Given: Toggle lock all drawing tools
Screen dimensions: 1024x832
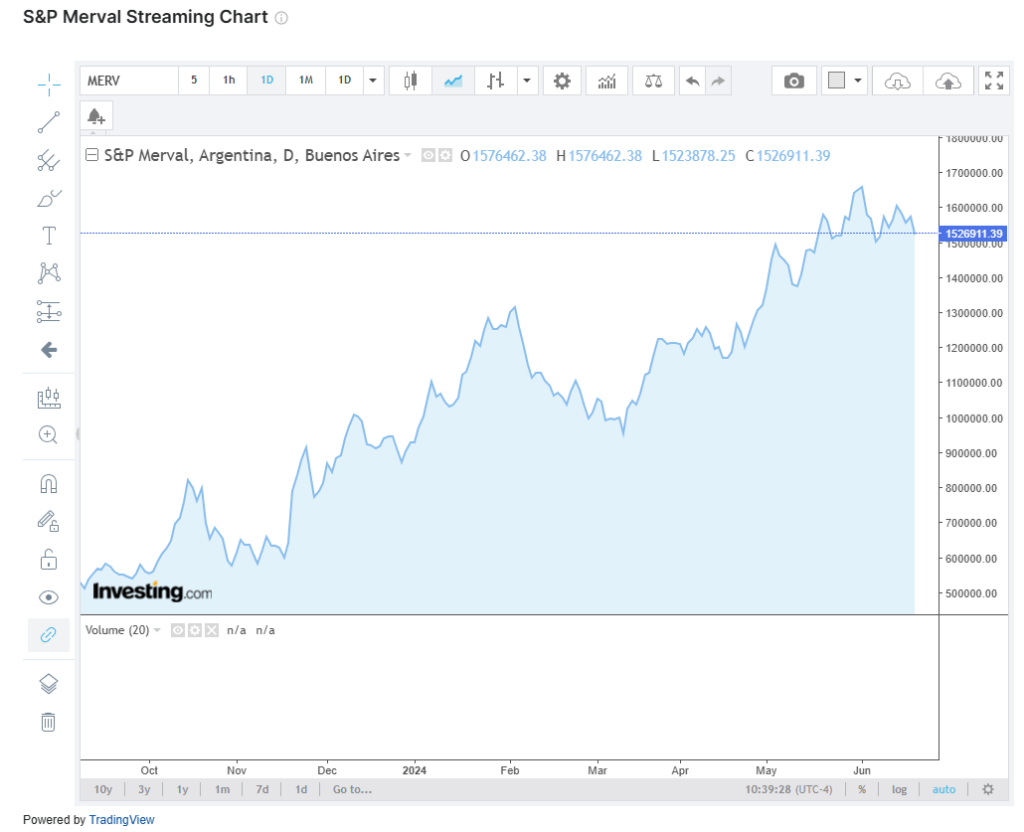Looking at the screenshot, I should tap(49, 560).
